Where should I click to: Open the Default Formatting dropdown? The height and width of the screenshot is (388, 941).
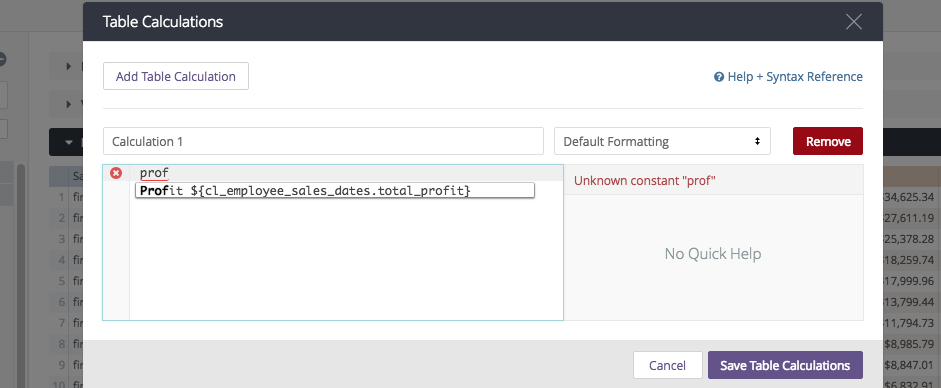[662, 142]
